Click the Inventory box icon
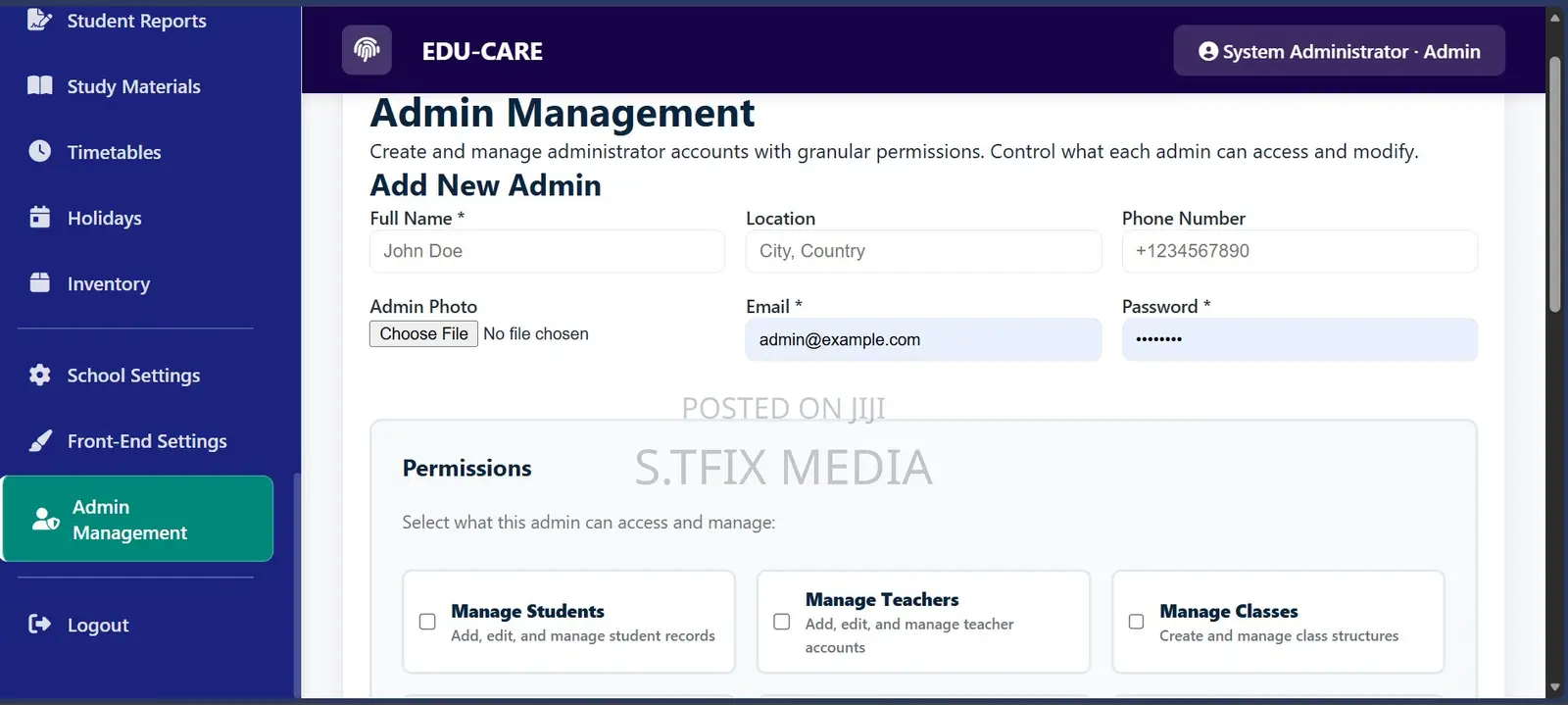This screenshot has width=1568, height=705. (39, 282)
